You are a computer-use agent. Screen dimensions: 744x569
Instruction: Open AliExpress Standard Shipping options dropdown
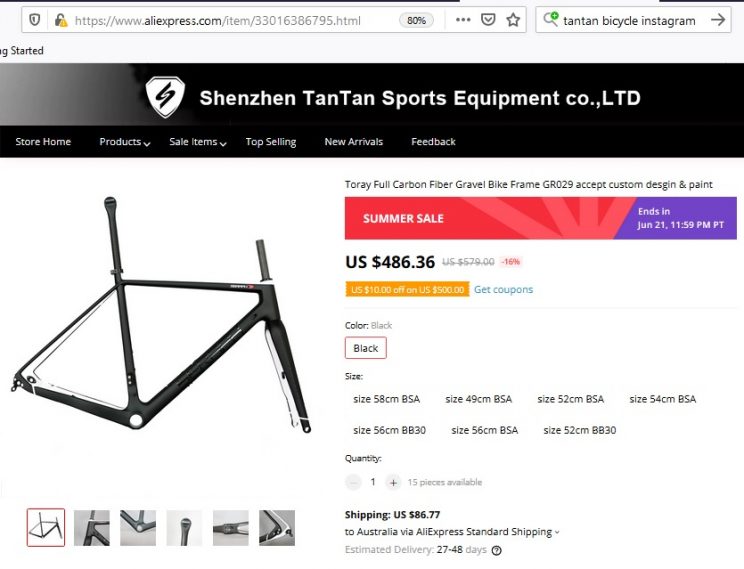pos(558,532)
